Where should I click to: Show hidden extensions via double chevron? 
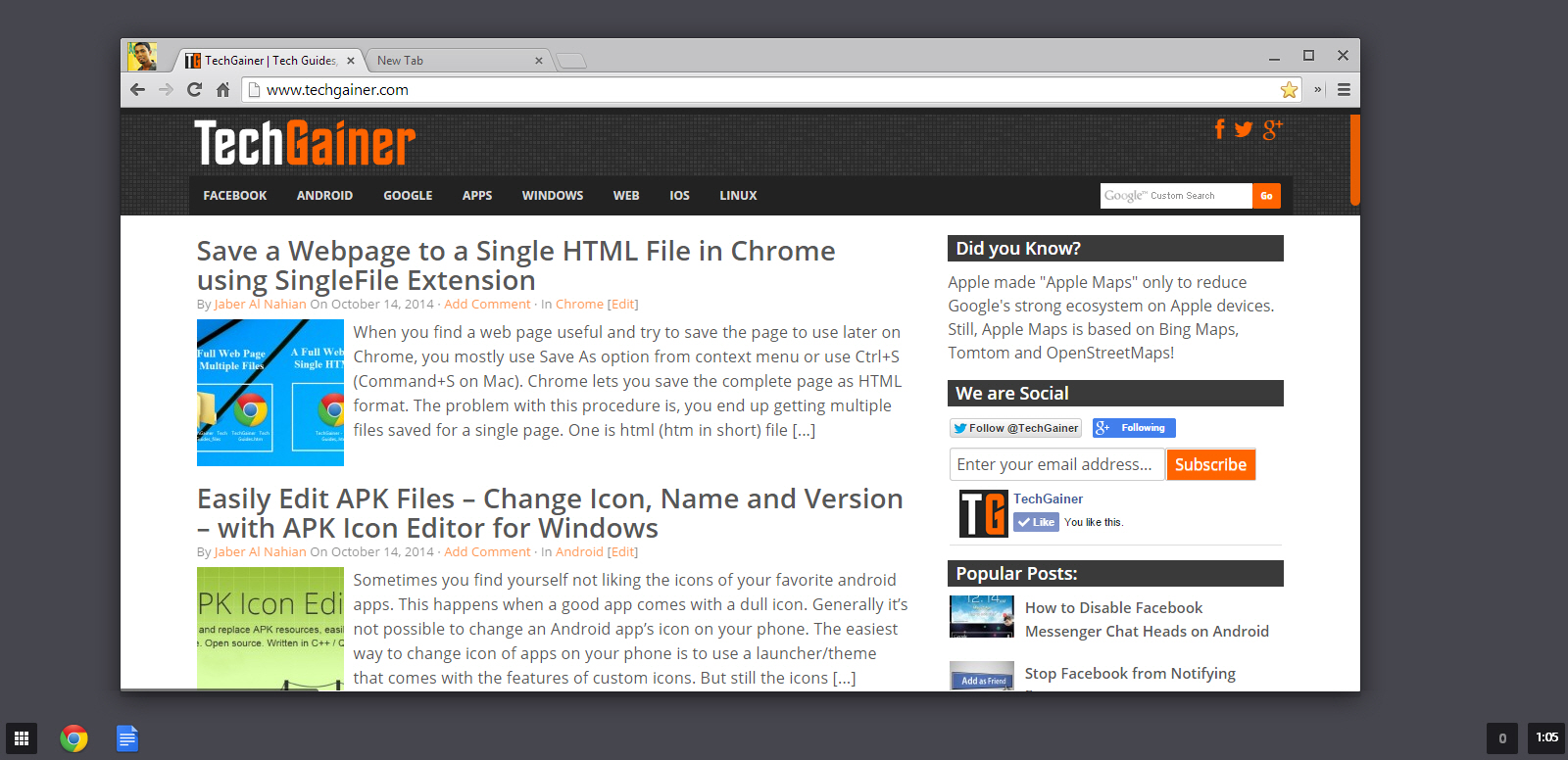click(x=1318, y=90)
